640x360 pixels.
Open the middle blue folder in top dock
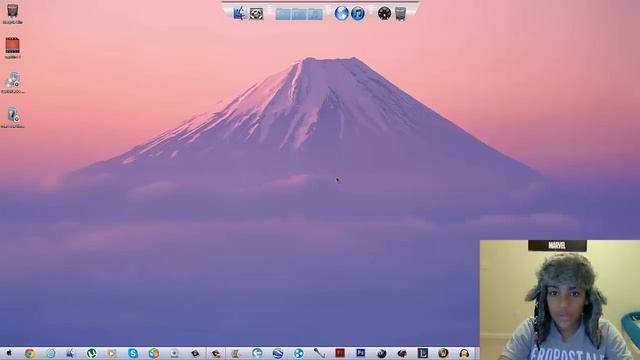(299, 14)
